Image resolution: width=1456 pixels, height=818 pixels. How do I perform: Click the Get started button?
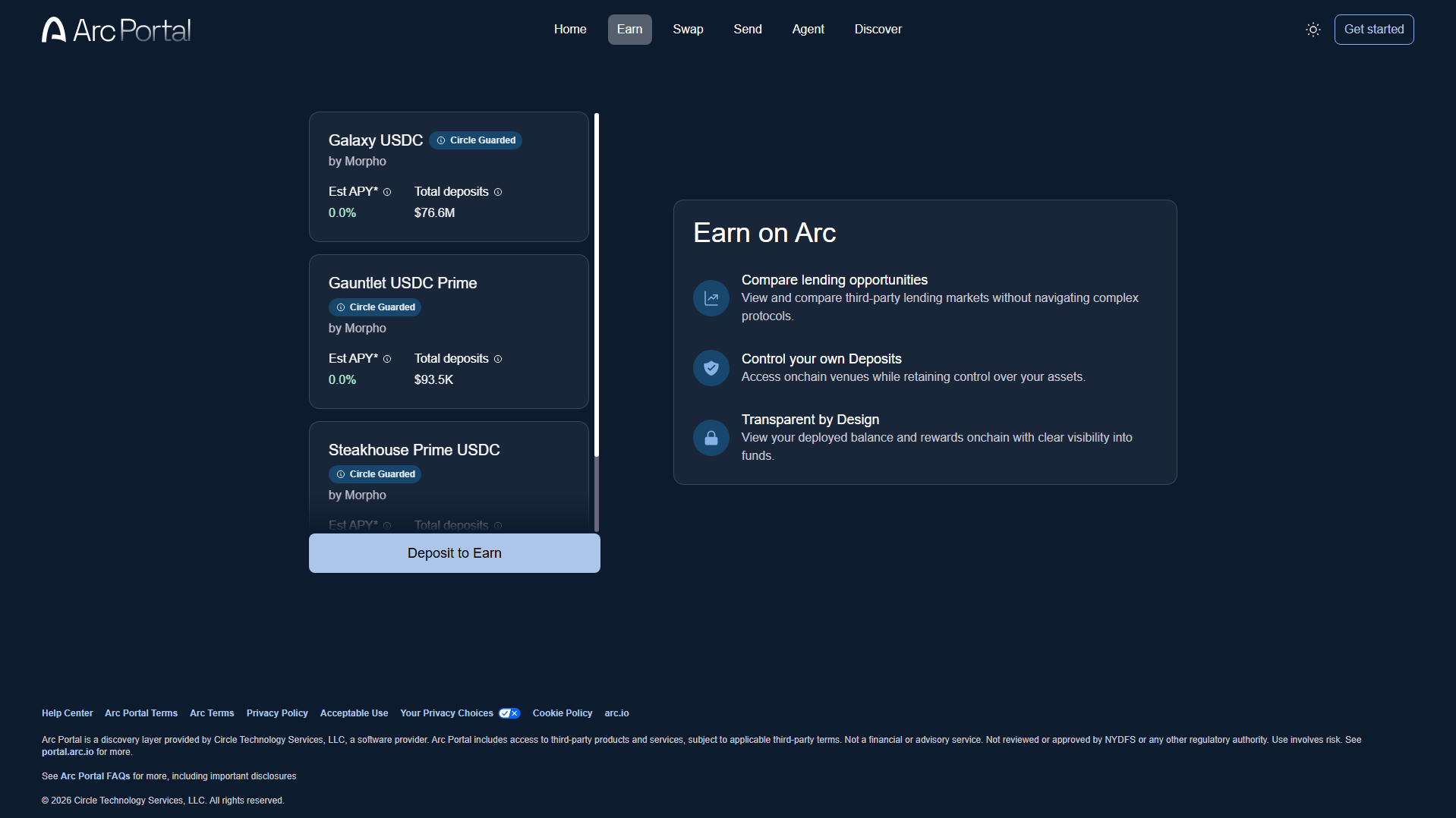(x=1374, y=30)
